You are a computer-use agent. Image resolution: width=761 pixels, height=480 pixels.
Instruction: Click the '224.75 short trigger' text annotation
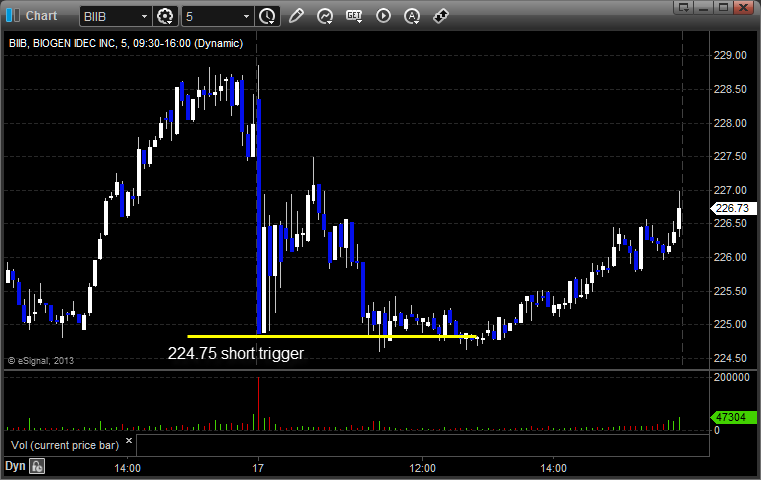click(236, 353)
